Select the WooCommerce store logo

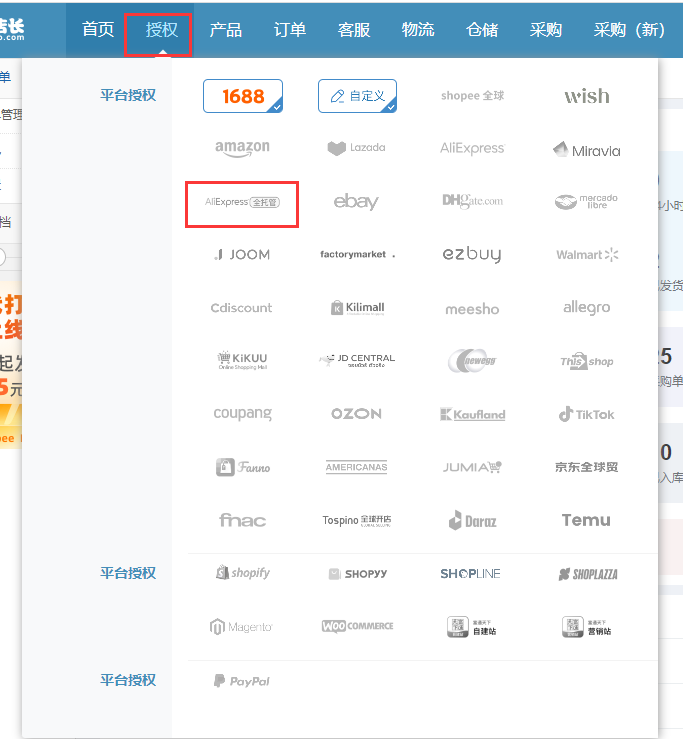pyautogui.click(x=357, y=626)
